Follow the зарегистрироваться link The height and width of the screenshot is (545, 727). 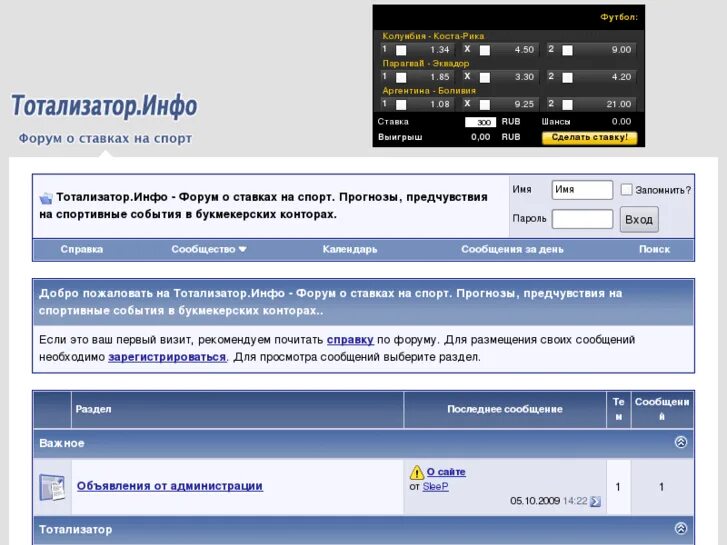167,357
